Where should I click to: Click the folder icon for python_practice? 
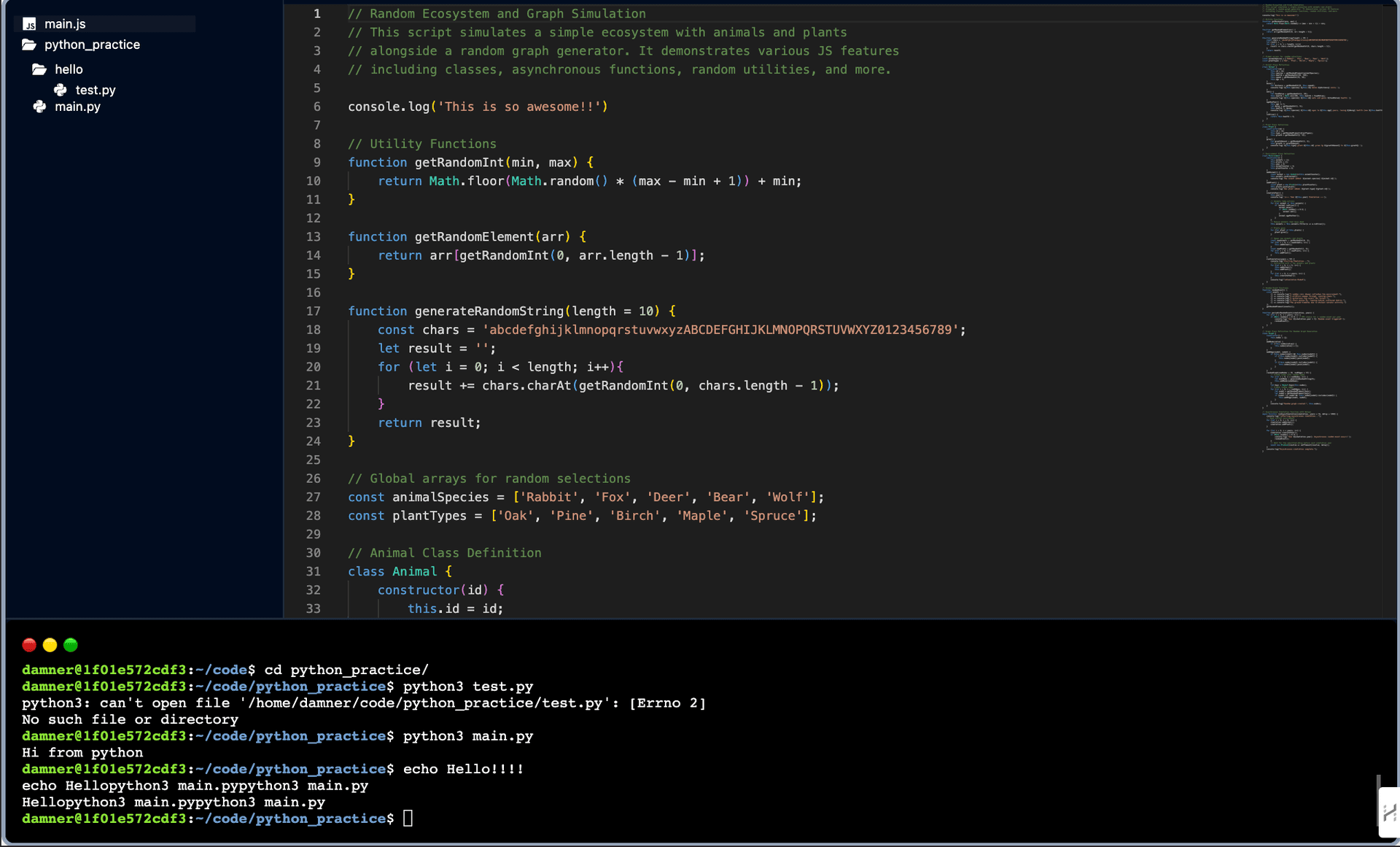(28, 45)
